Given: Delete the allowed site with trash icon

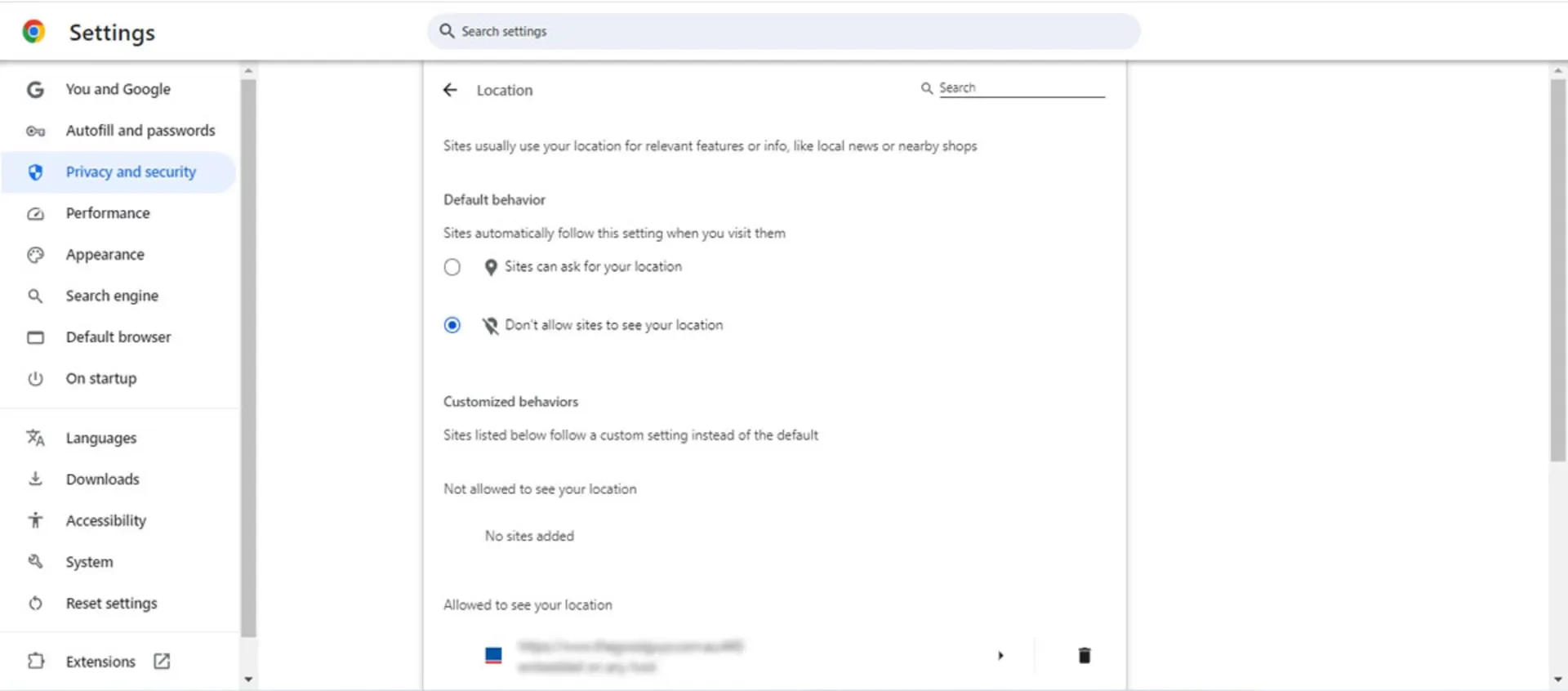Looking at the screenshot, I should coord(1084,655).
